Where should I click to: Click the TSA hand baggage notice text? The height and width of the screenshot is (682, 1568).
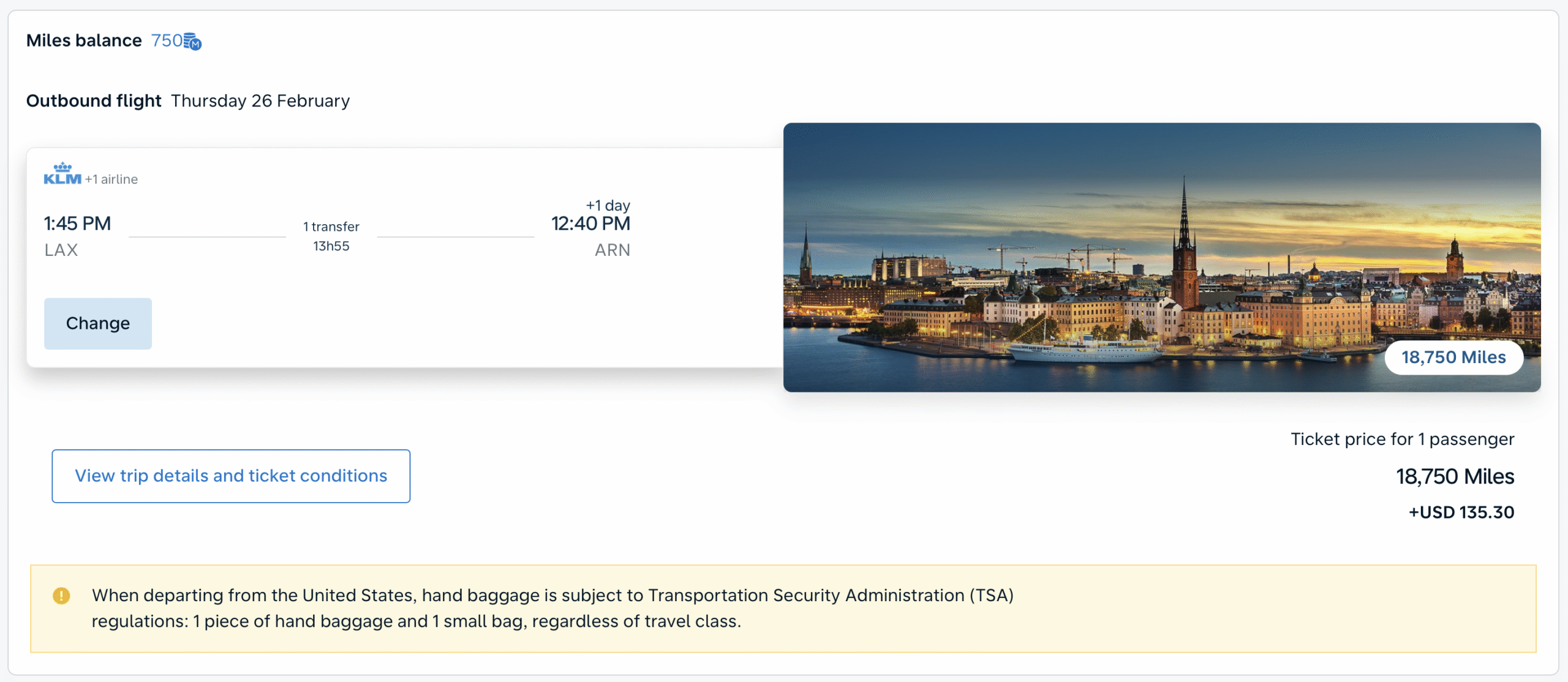pos(552,608)
